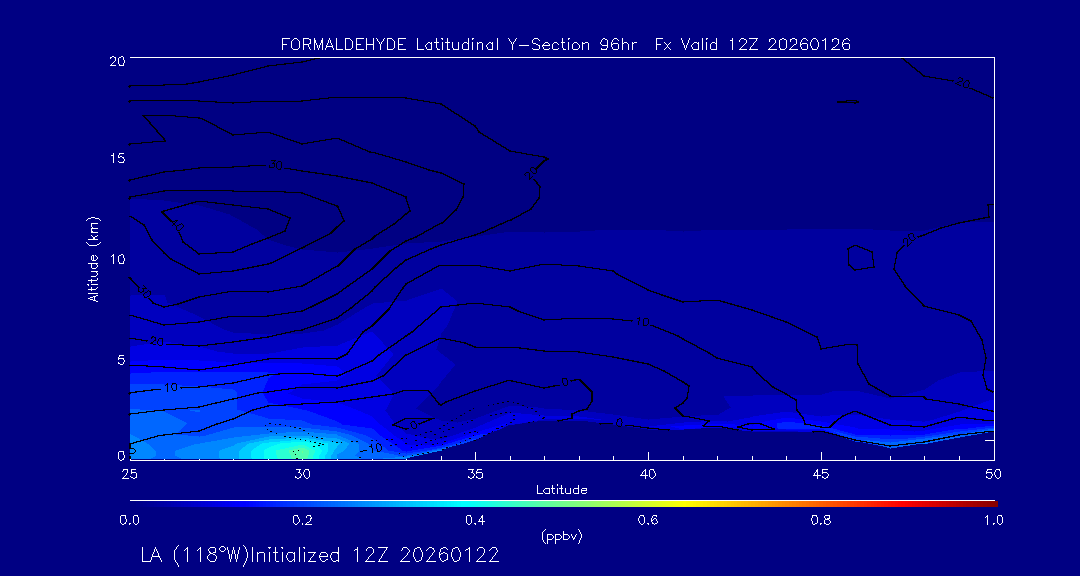
Task: Click the Altitude (km) y-axis label
Action: (x=93, y=259)
